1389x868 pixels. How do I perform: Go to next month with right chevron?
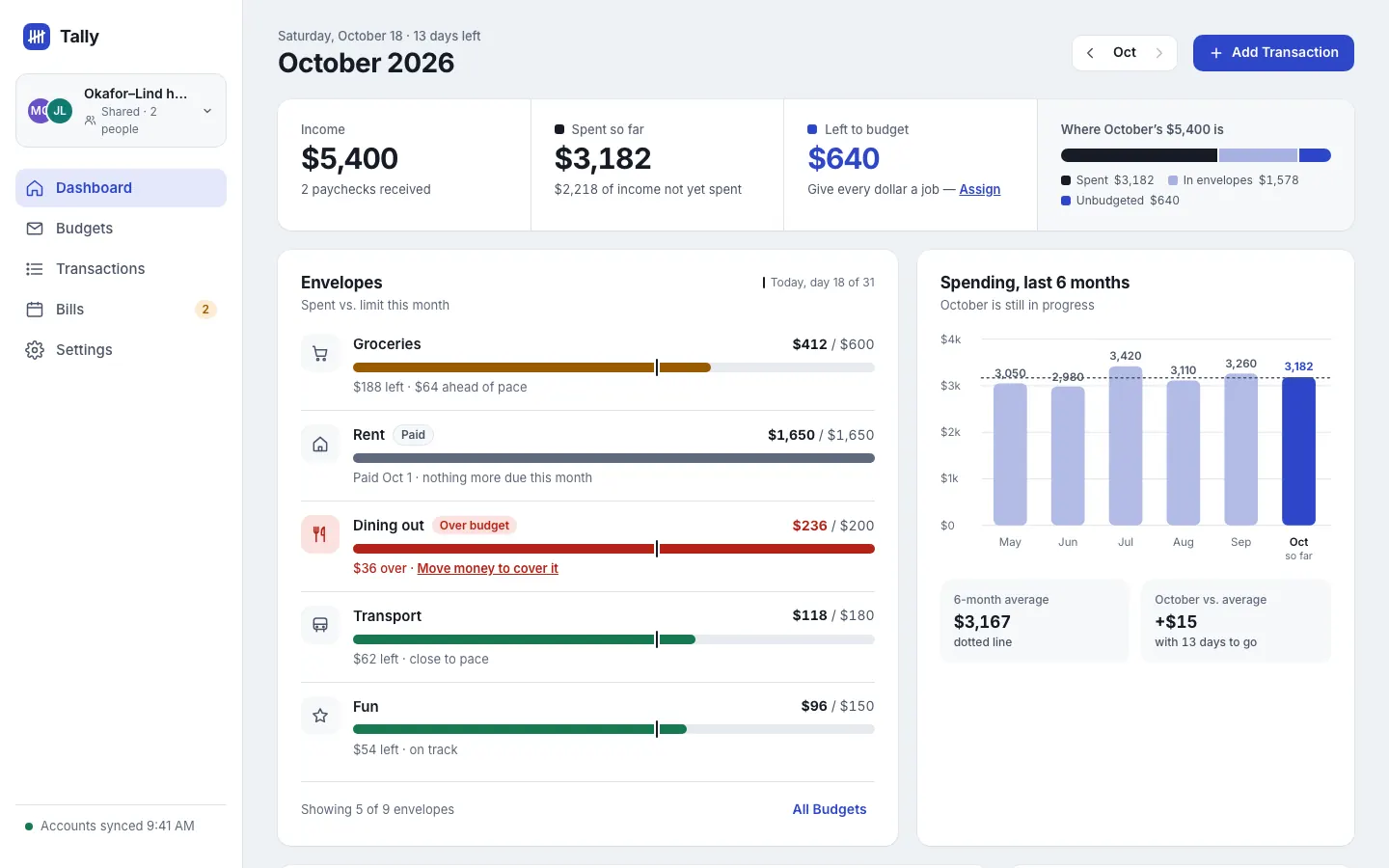1159,53
